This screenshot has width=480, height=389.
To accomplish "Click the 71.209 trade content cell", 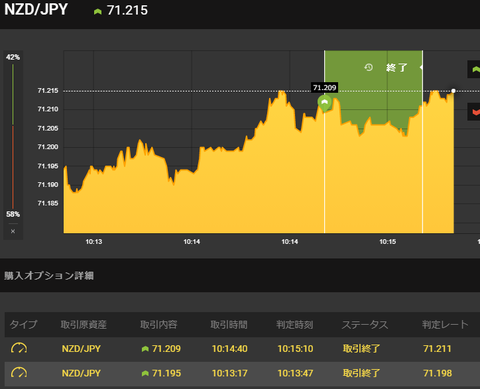I will point(161,349).
